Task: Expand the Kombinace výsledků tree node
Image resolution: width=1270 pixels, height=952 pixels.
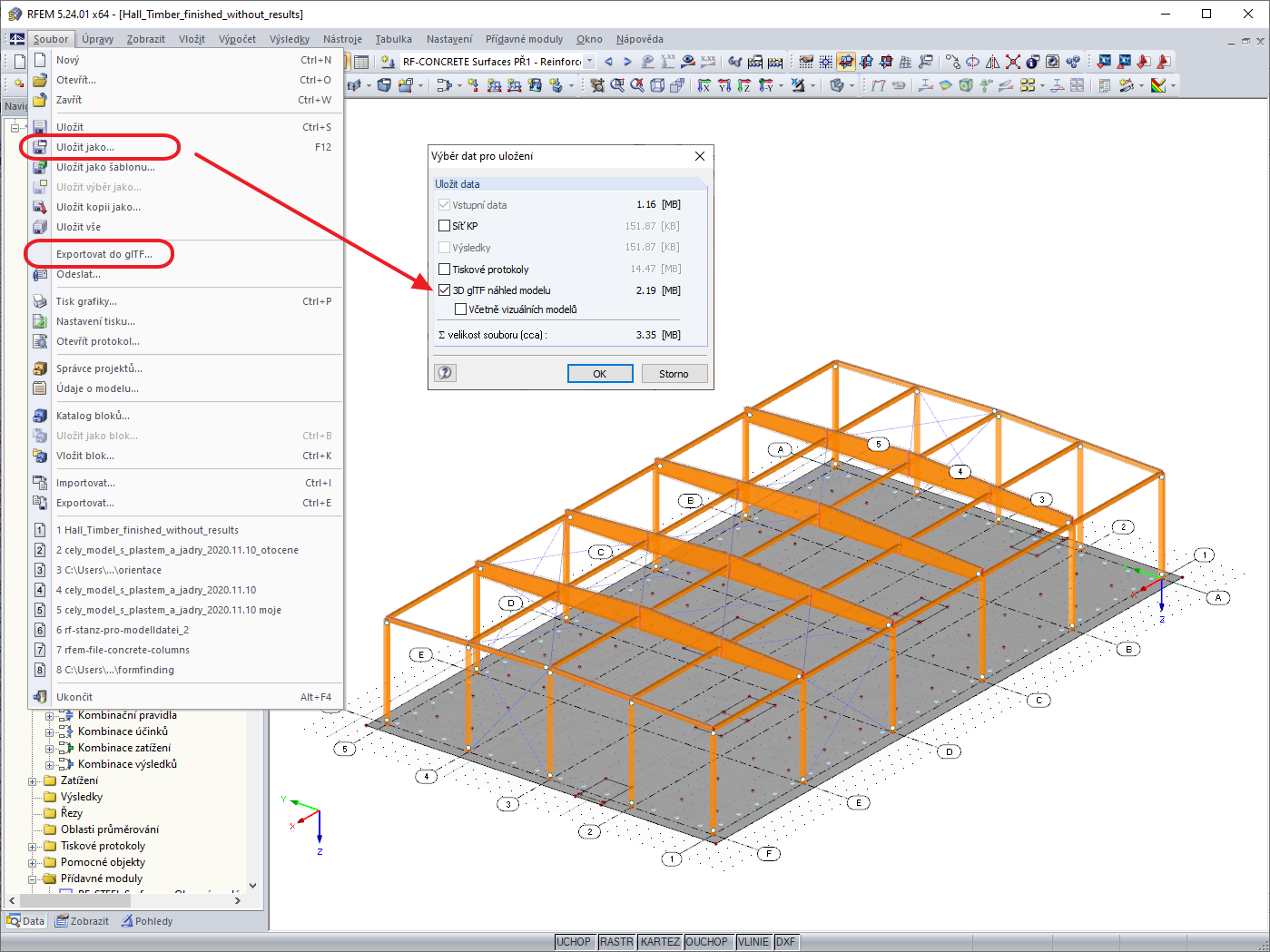Action: click(50, 764)
